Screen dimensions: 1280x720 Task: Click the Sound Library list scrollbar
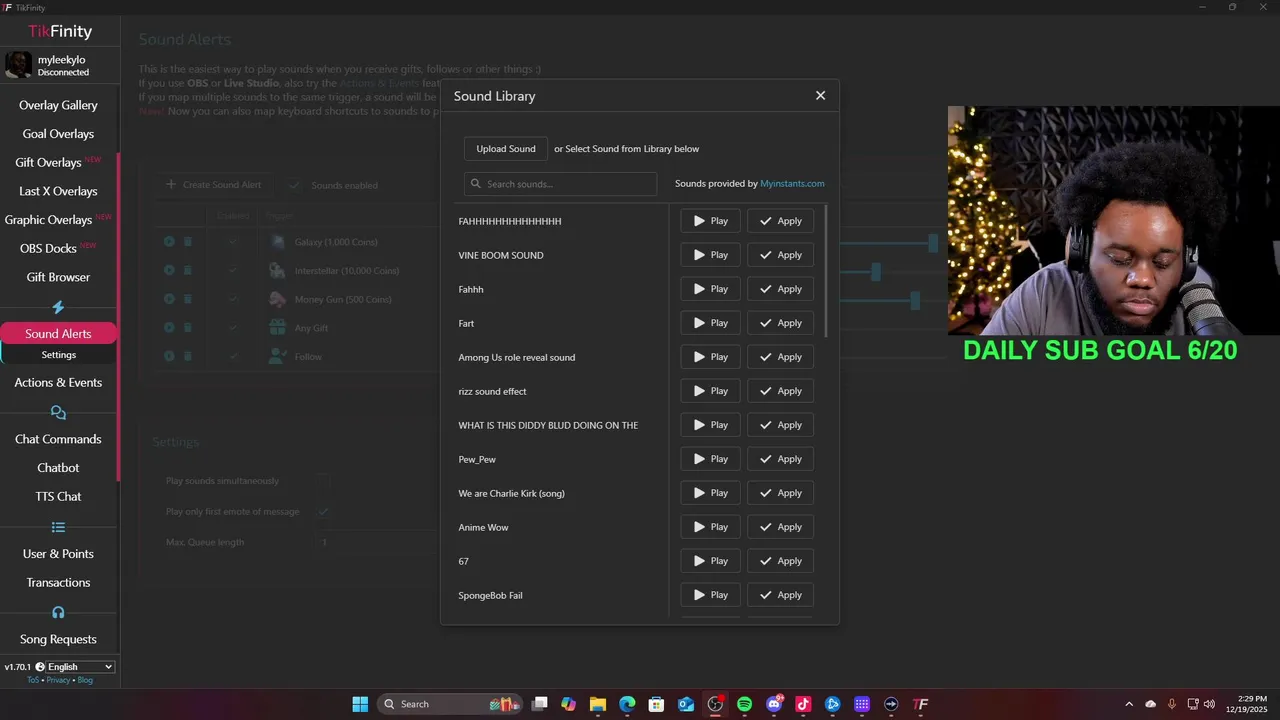[x=826, y=270]
